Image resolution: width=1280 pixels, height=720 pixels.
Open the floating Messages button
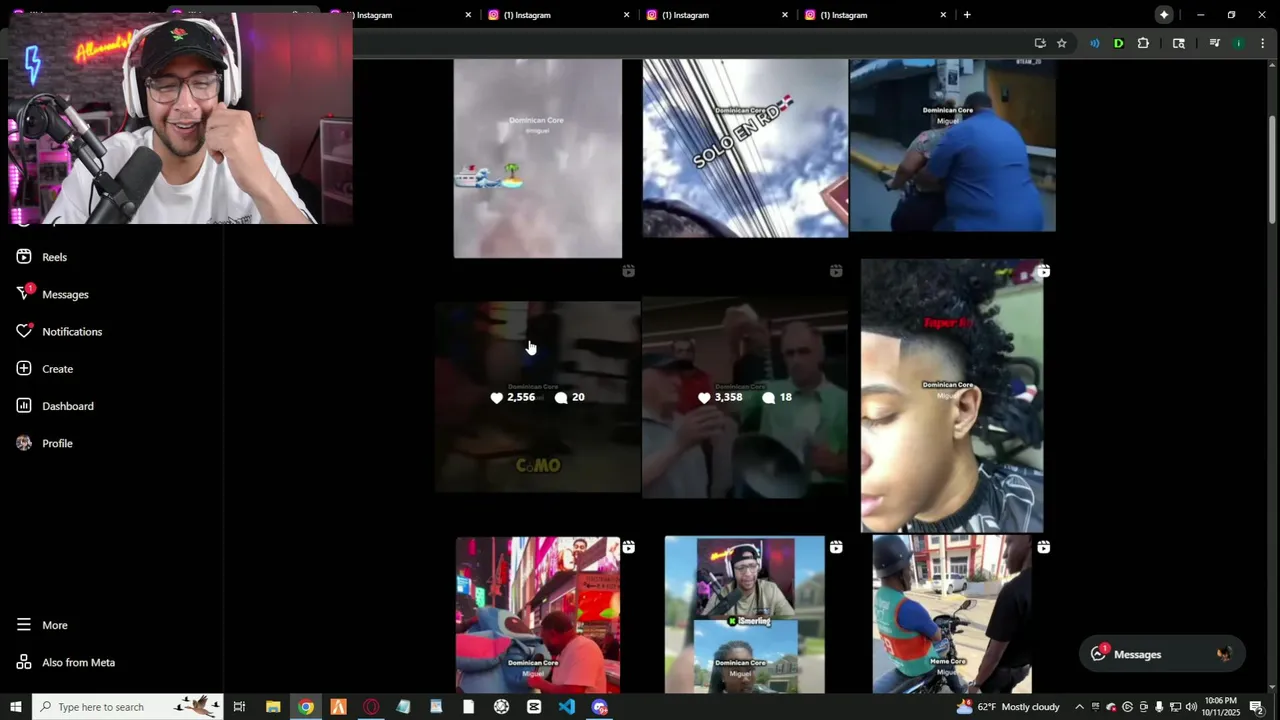click(1162, 654)
